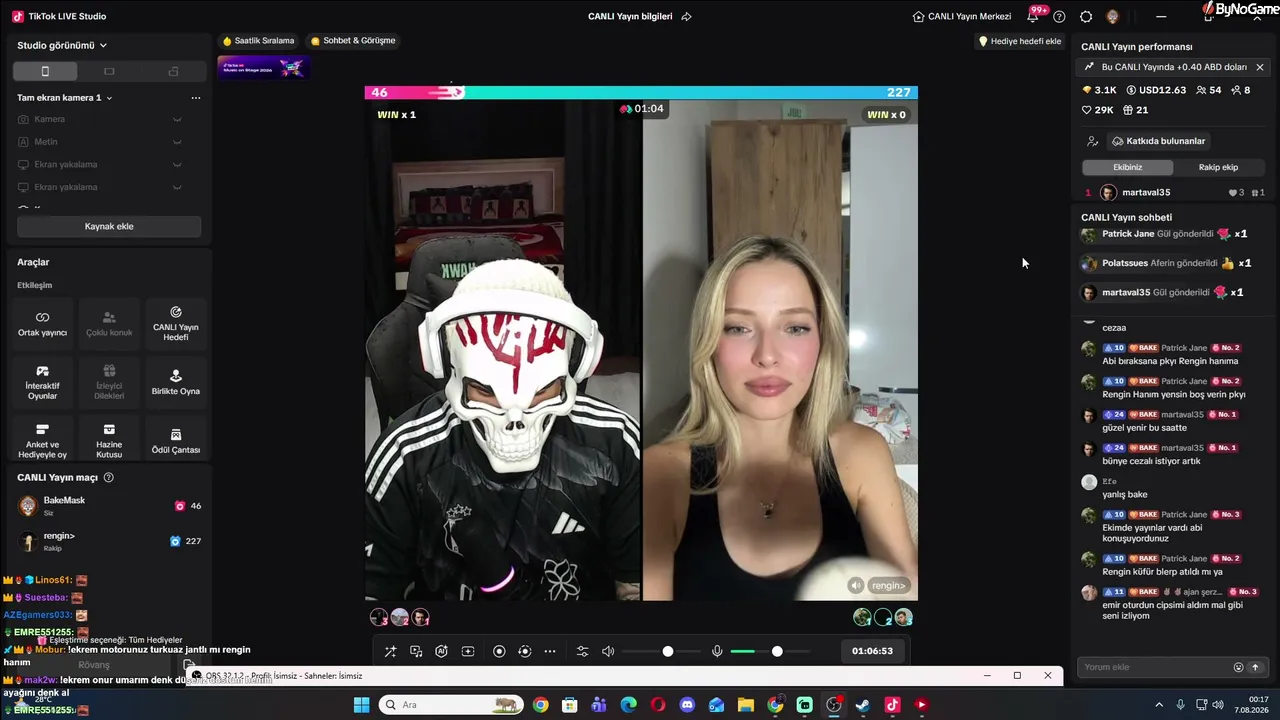Open the Ortak yayıncı co-host tool

pos(42,324)
